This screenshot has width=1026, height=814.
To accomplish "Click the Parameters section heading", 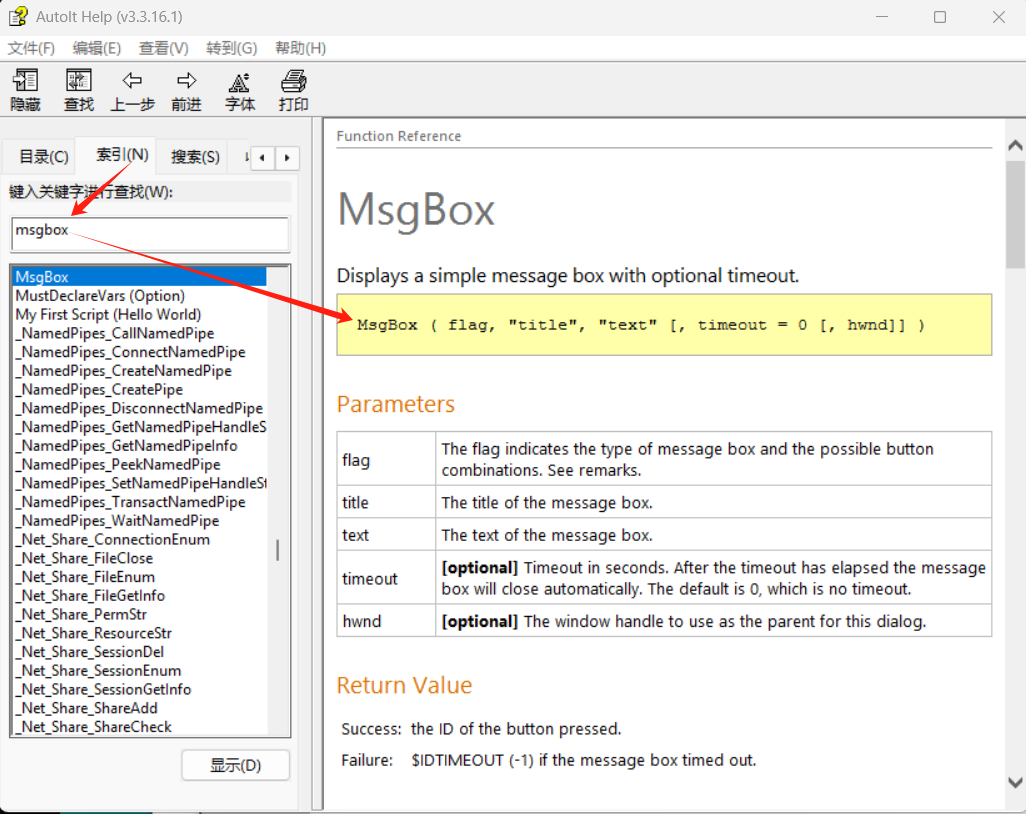I will (x=396, y=404).
